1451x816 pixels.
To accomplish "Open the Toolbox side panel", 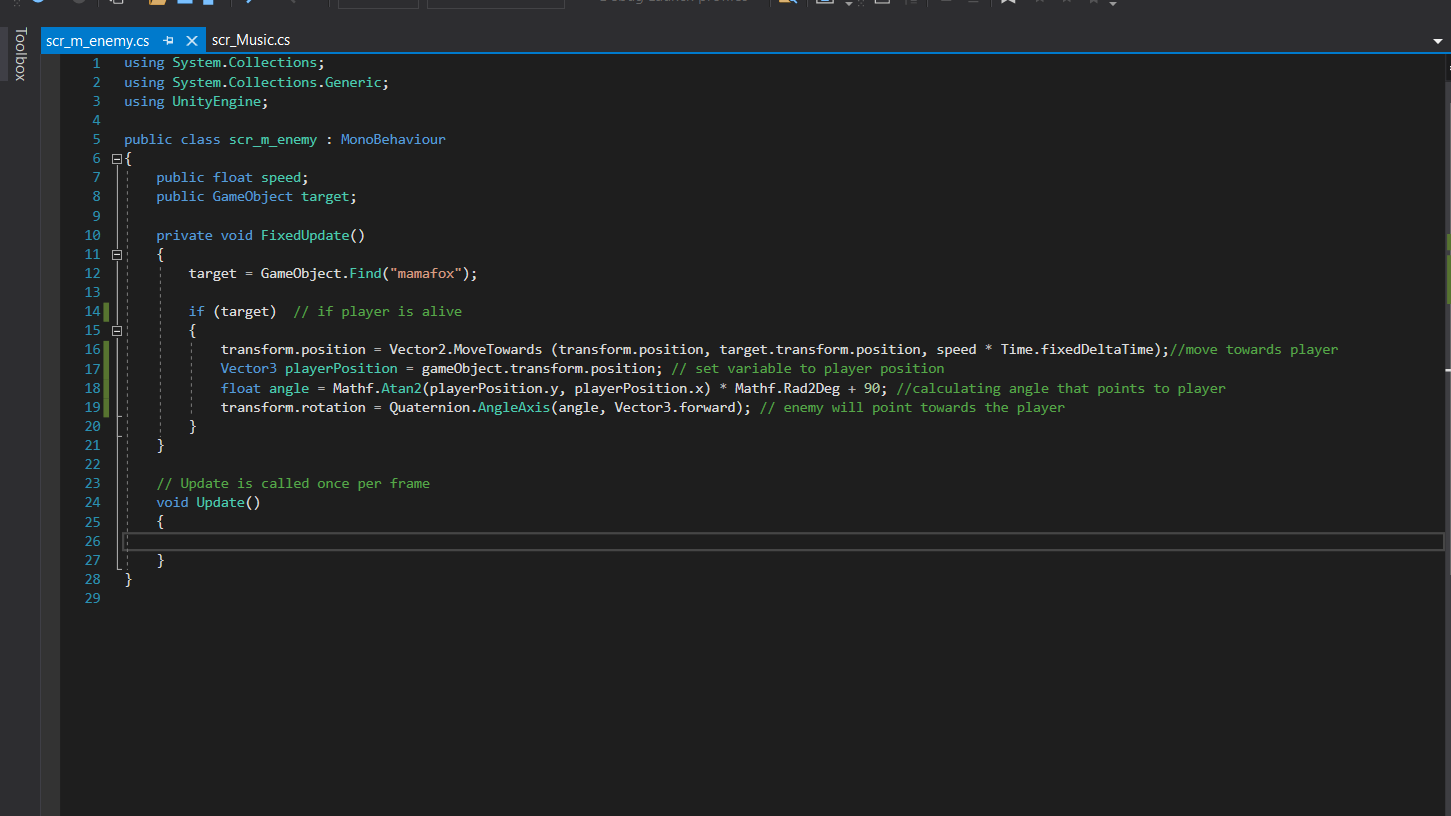I will click(x=19, y=54).
